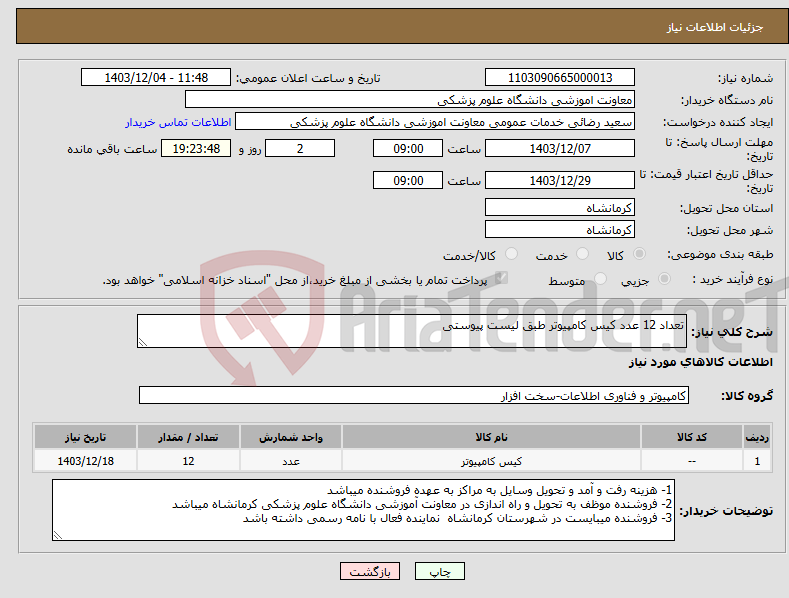
Task: Select the کالا radio button
Action: point(639,254)
